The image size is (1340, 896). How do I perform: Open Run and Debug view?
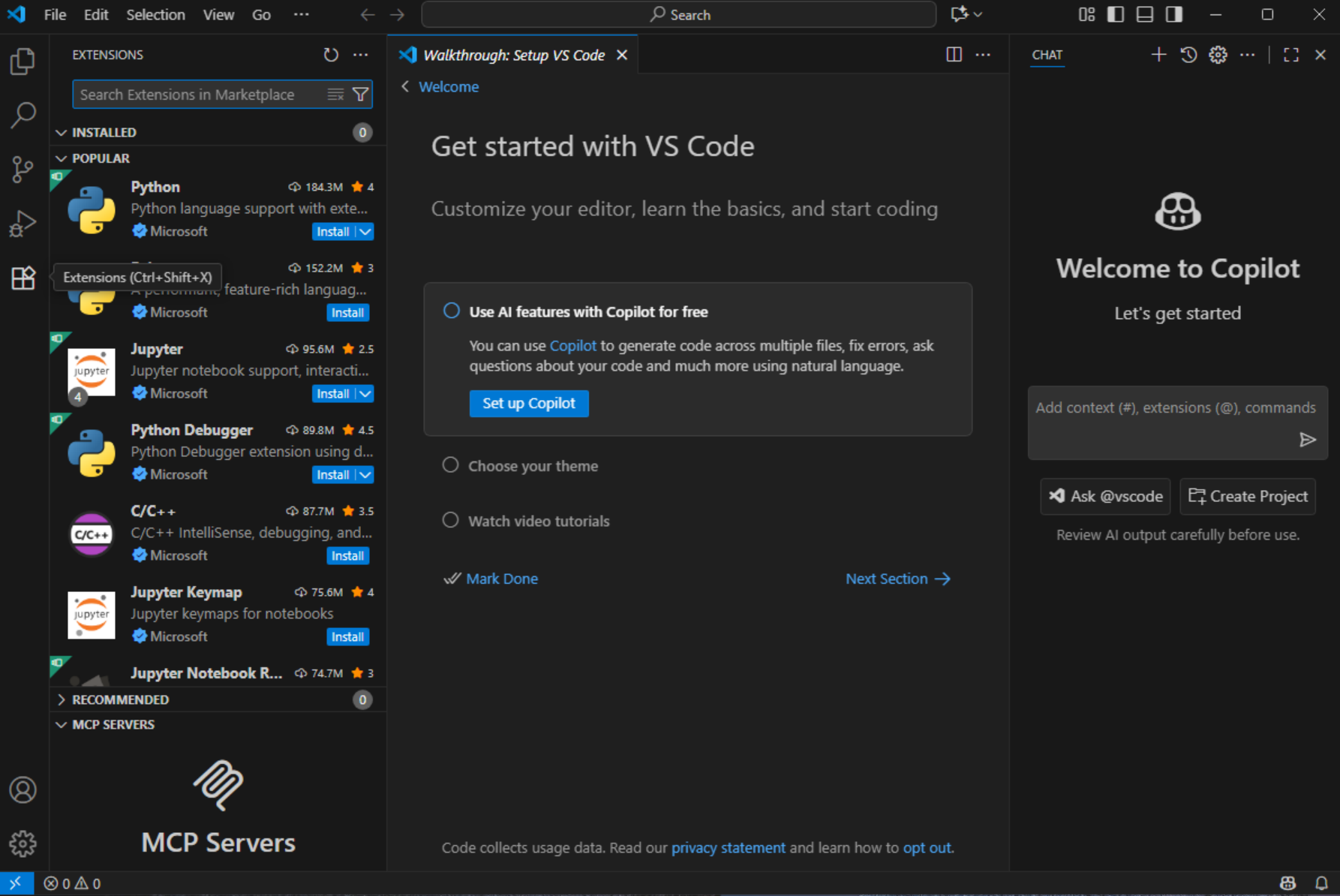point(23,223)
